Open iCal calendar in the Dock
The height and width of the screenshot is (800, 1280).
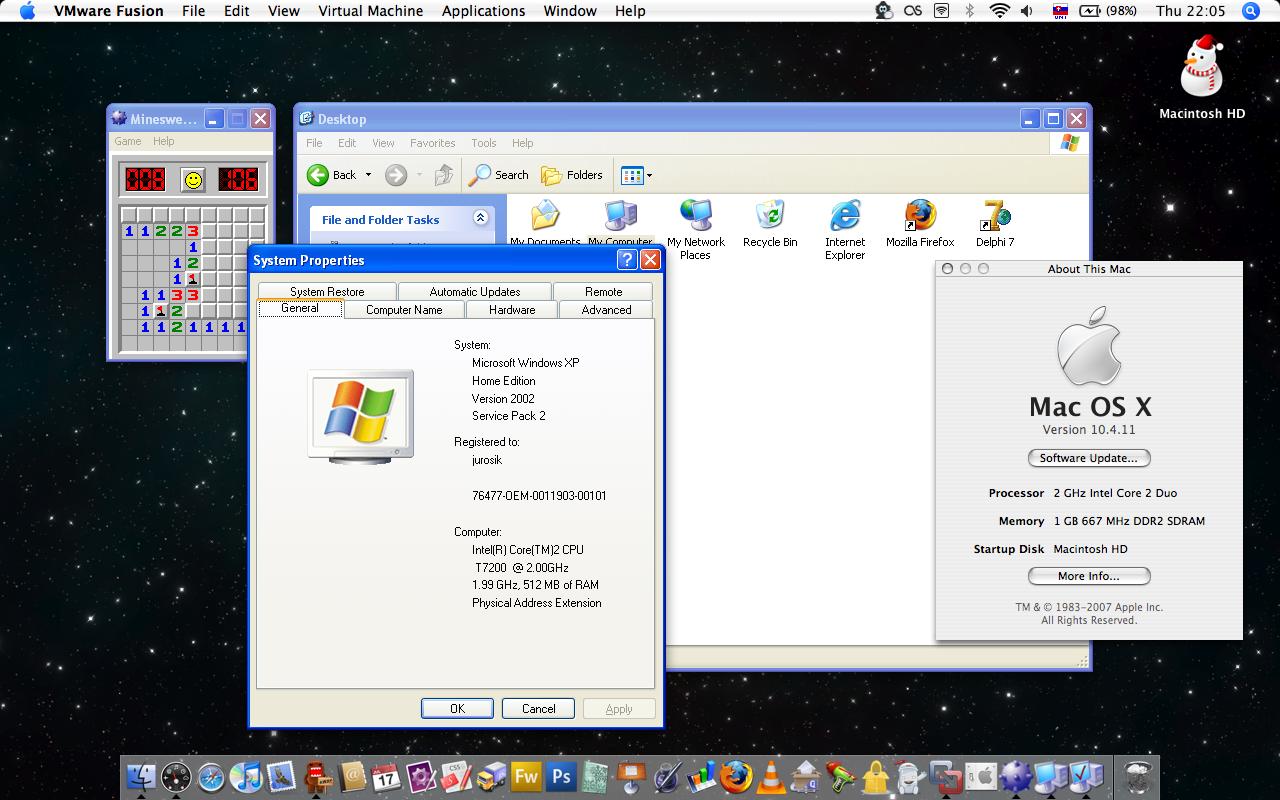386,777
